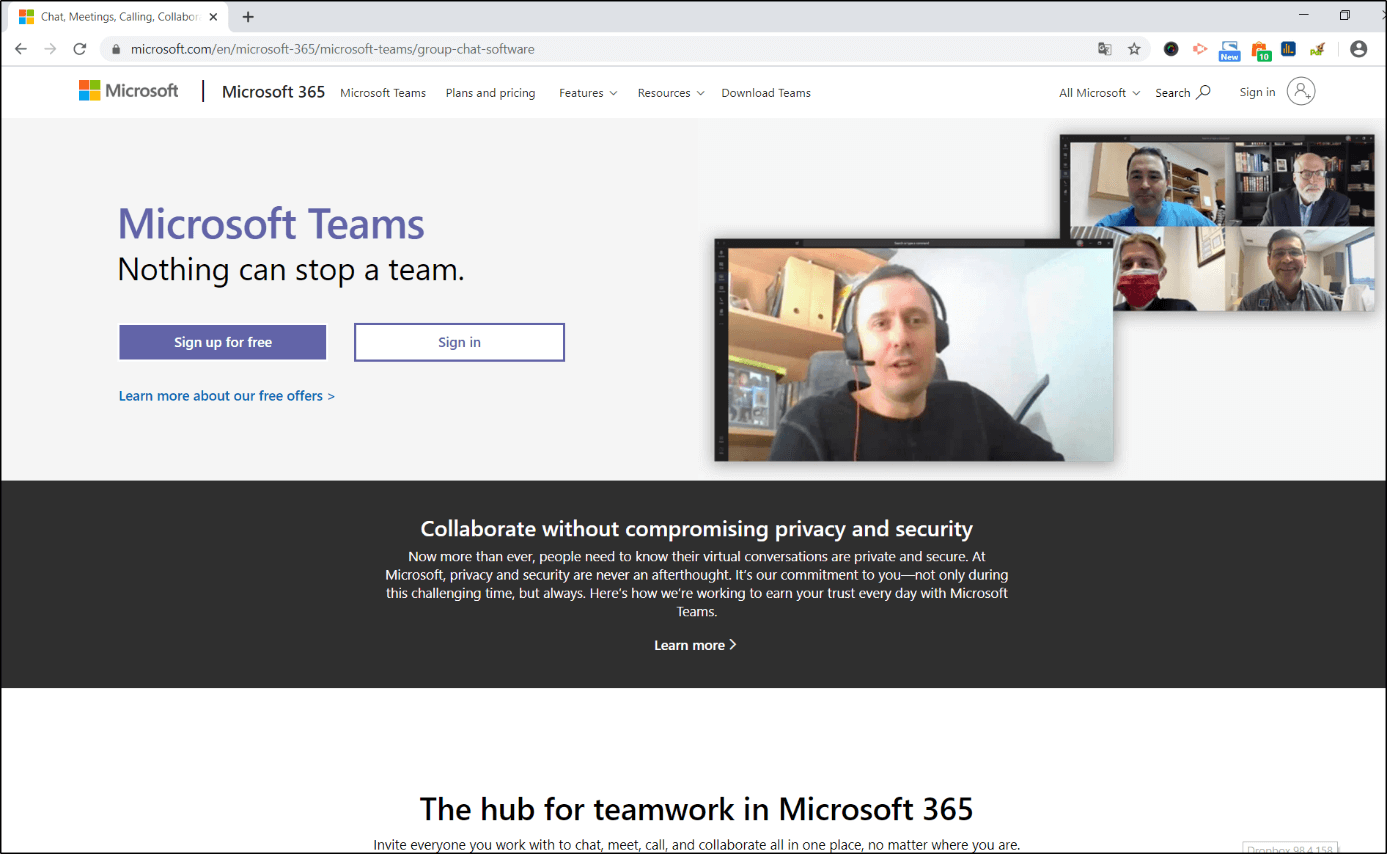Click the padlock site security icon
The image size is (1387, 854).
[116, 49]
